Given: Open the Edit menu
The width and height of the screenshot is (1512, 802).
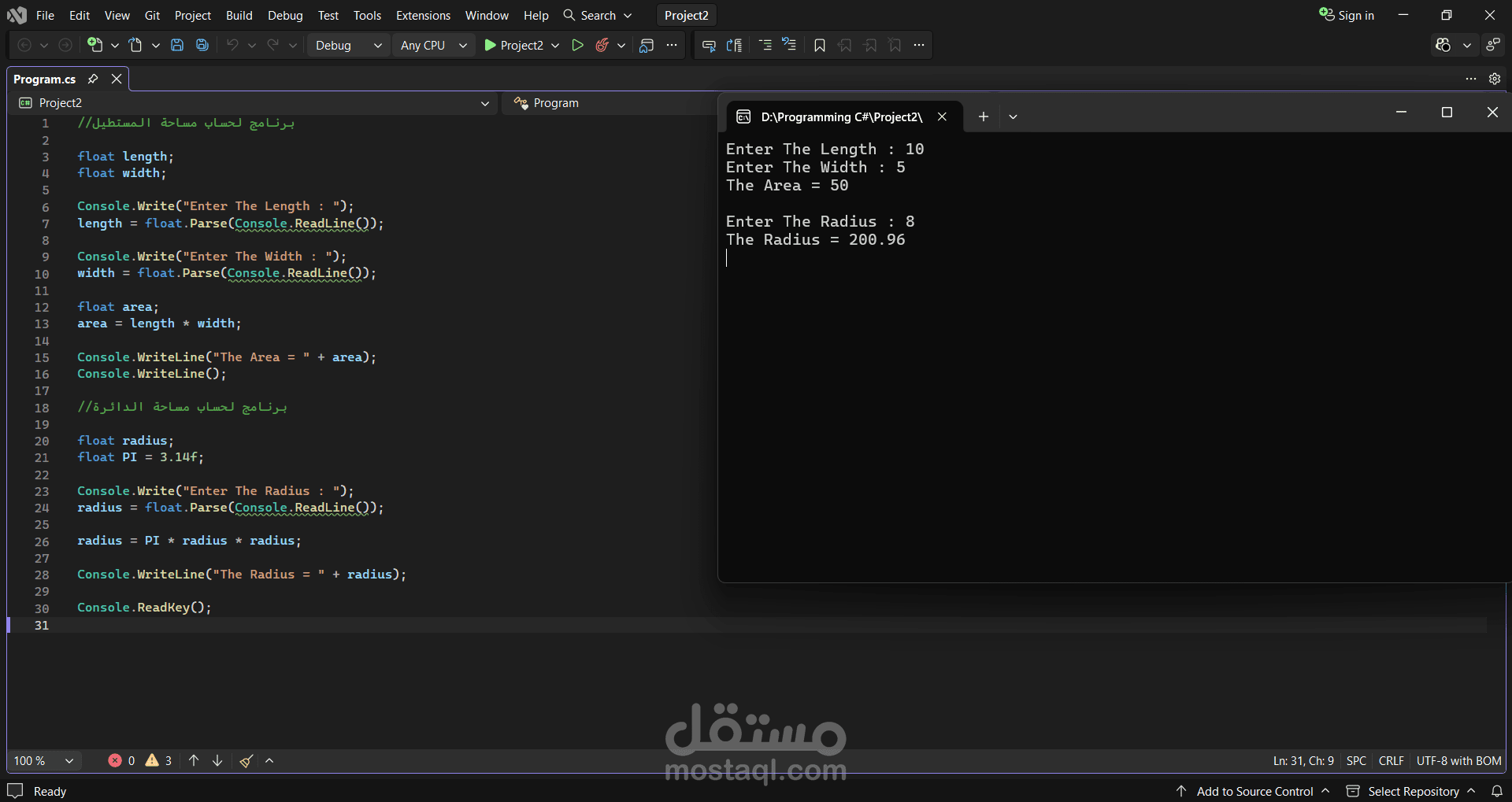Looking at the screenshot, I should pos(80,15).
